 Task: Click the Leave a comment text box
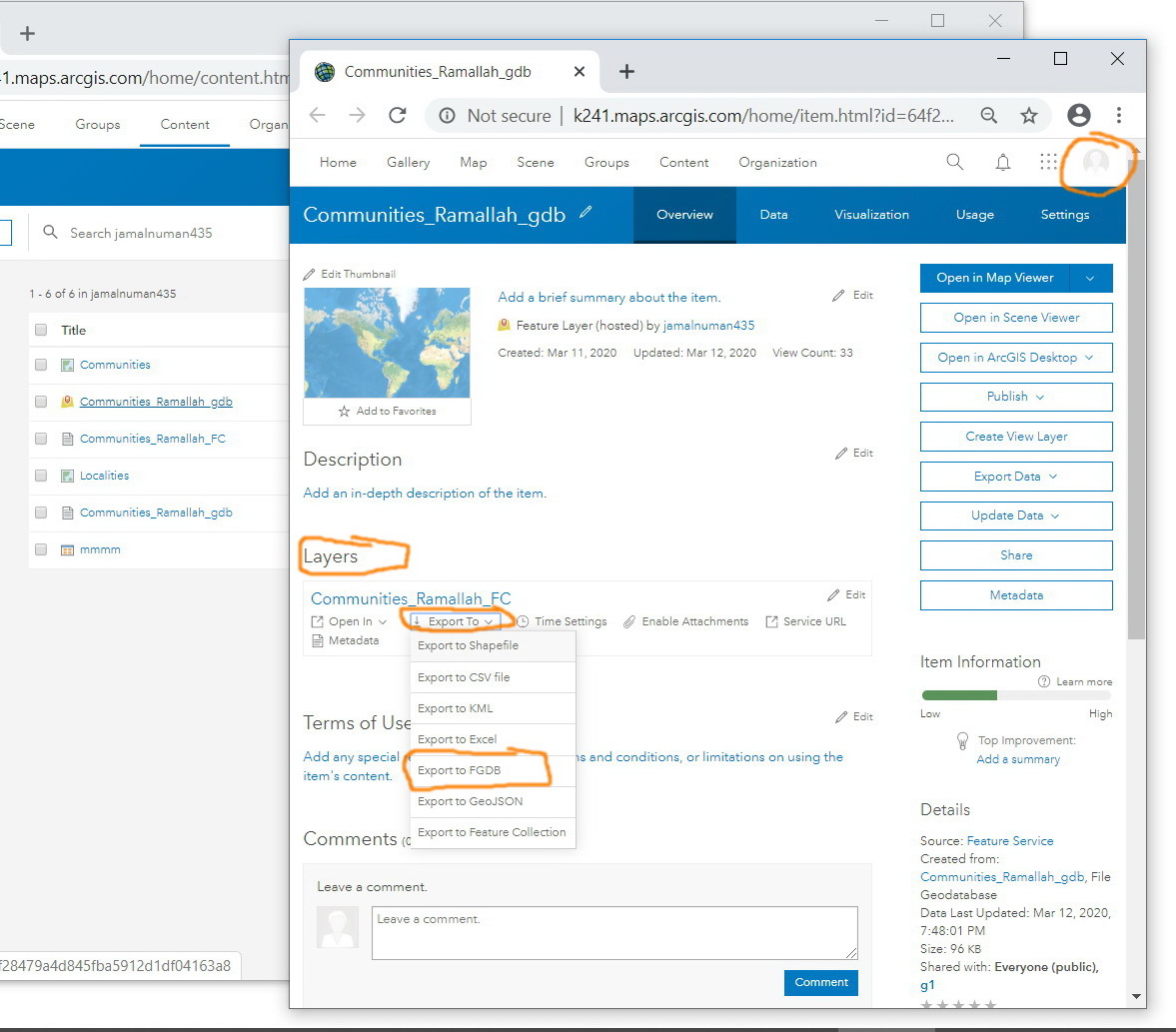coord(614,933)
